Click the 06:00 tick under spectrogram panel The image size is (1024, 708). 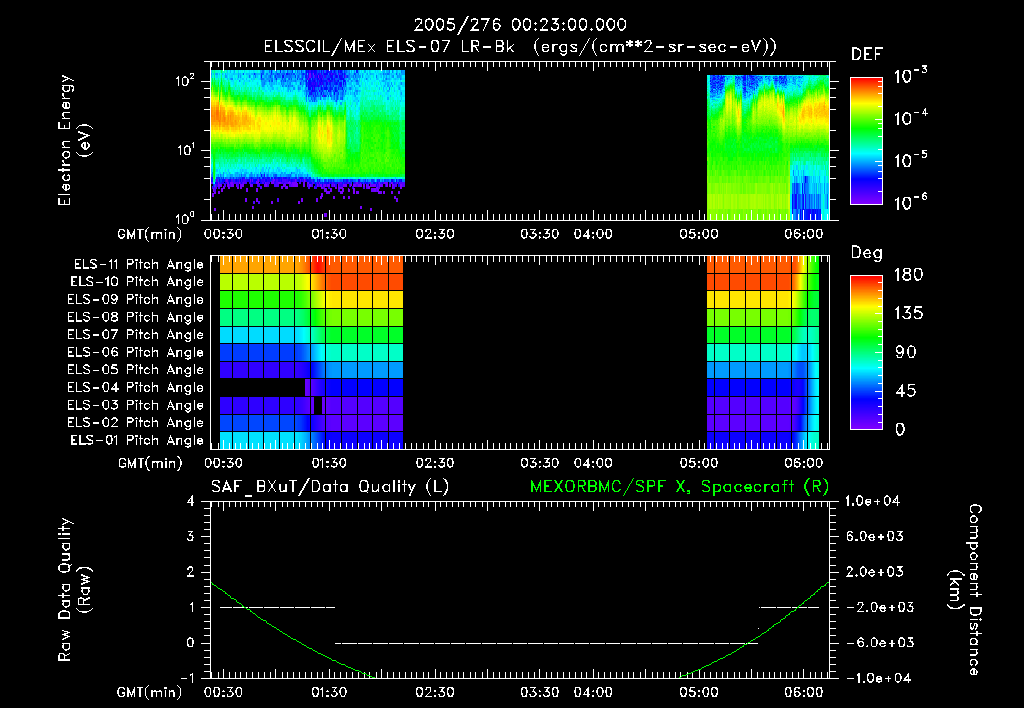pos(803,234)
